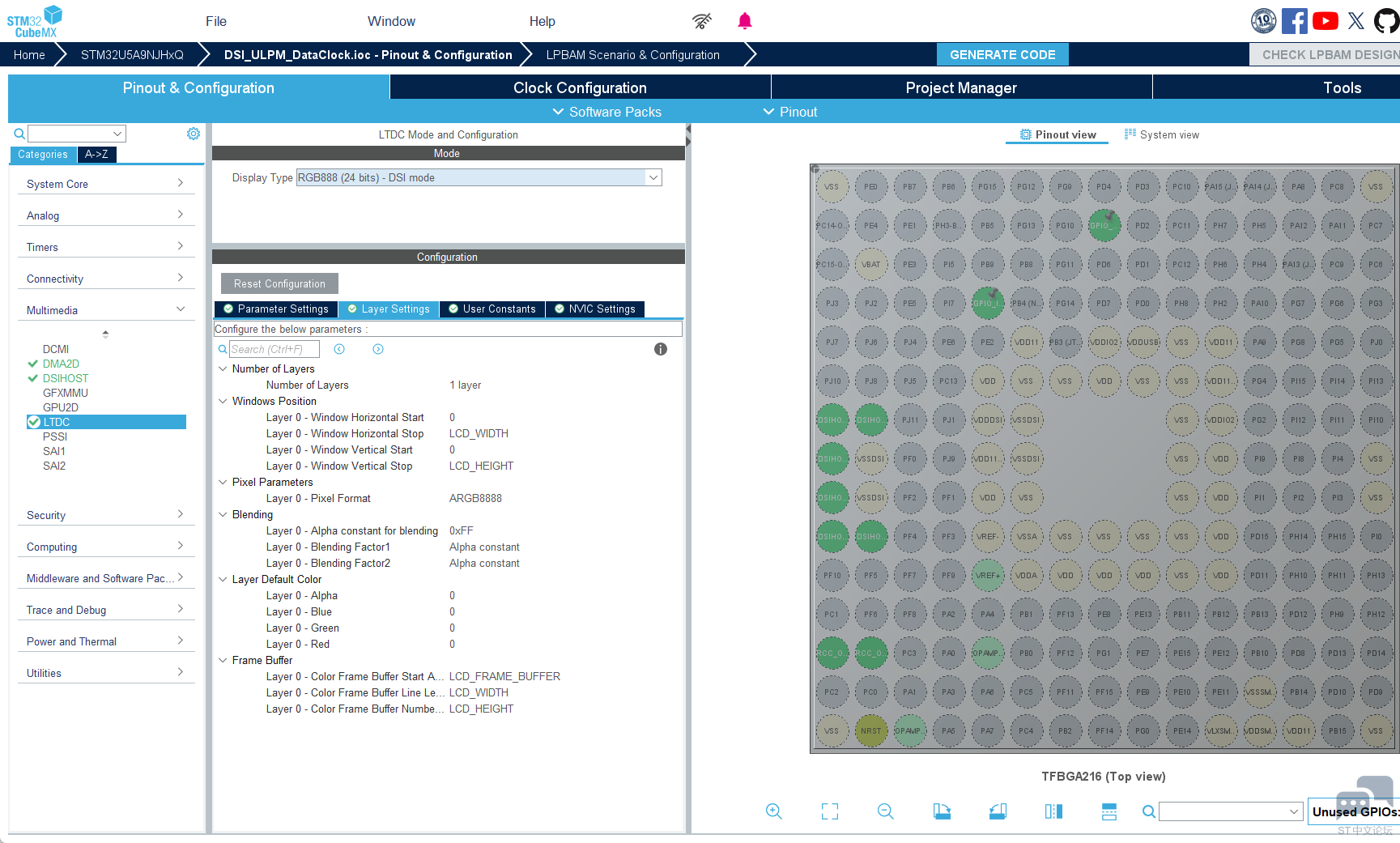
Task: Switch to the Project Manager tab
Action: [961, 87]
